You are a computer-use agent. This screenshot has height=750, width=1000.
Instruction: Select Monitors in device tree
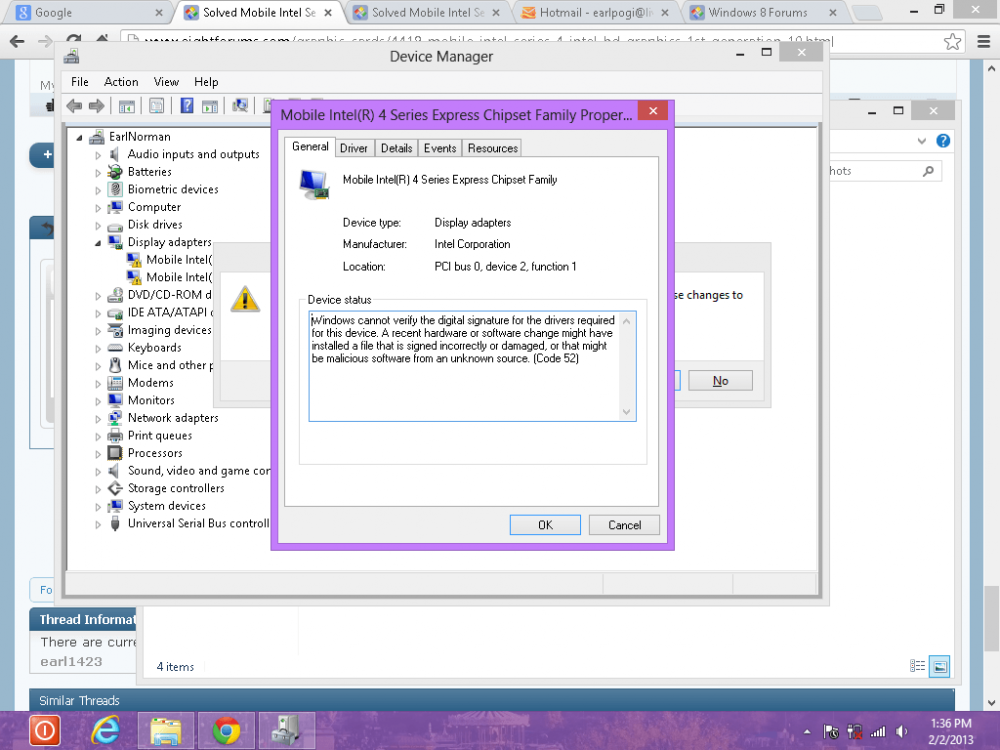[151, 401]
